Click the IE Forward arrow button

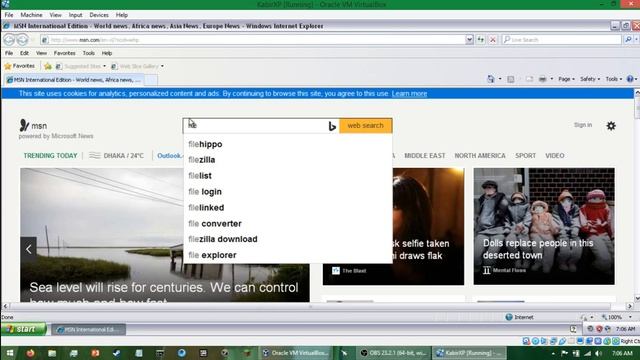(x=22, y=40)
